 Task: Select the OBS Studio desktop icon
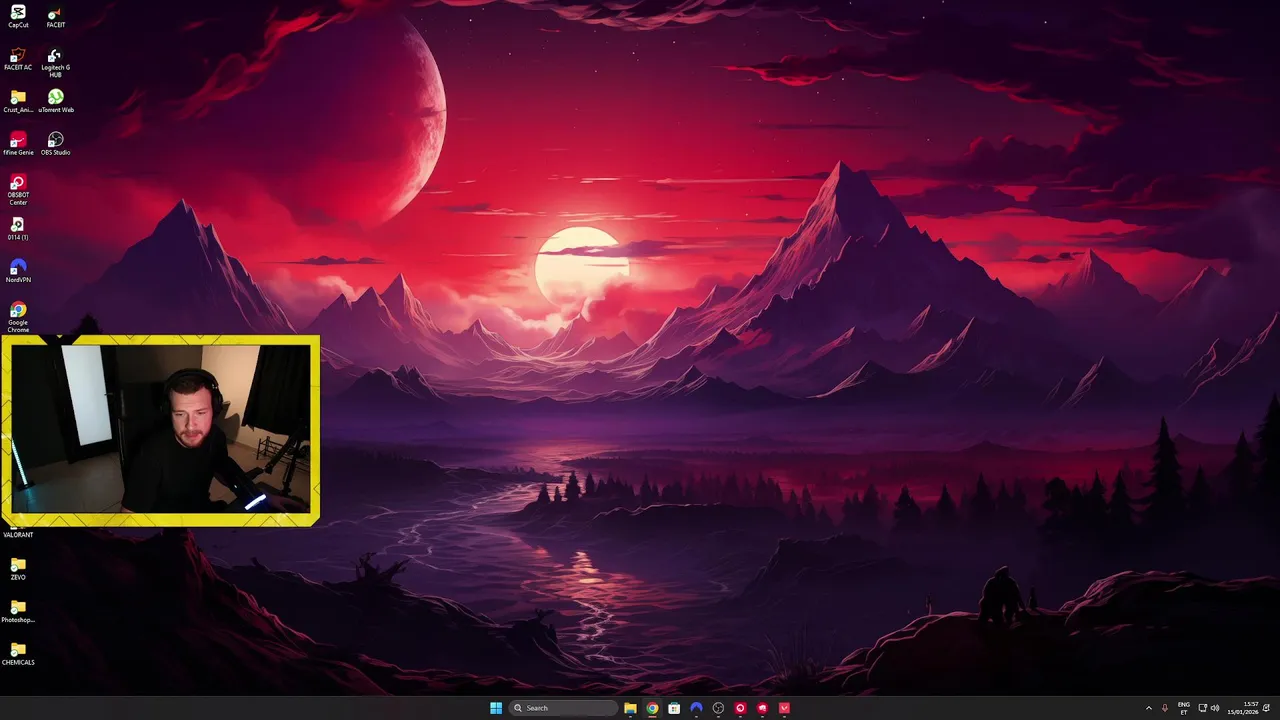(56, 144)
